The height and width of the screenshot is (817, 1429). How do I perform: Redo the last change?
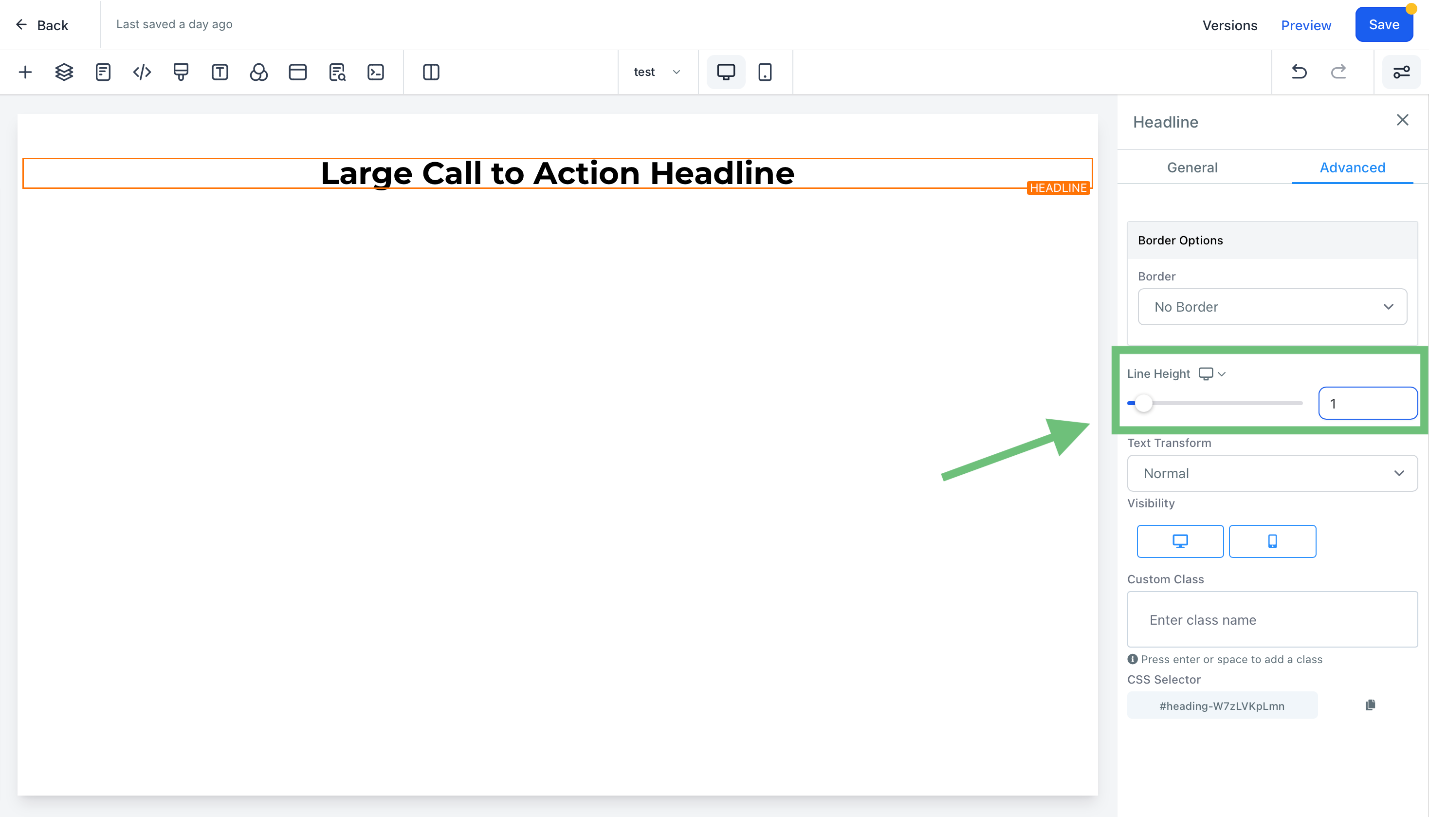coord(1338,72)
